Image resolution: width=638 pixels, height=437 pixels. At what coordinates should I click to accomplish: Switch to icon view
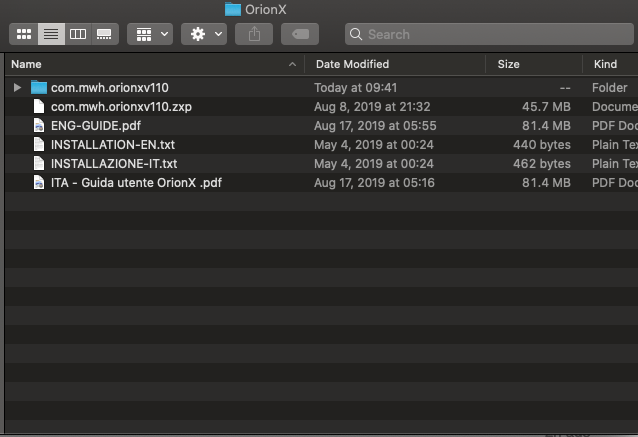click(x=24, y=34)
